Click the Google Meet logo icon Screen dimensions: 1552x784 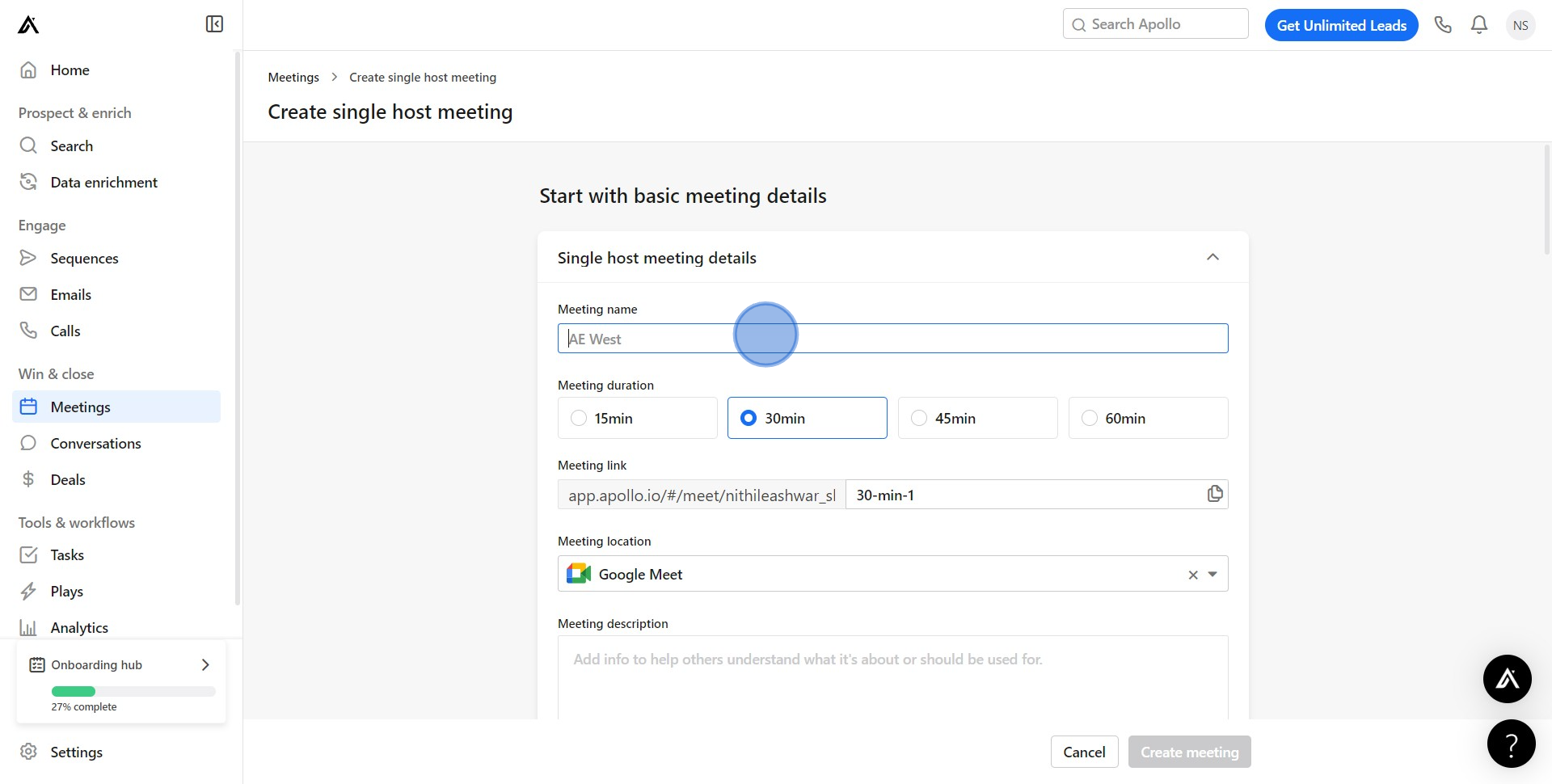pyautogui.click(x=579, y=574)
